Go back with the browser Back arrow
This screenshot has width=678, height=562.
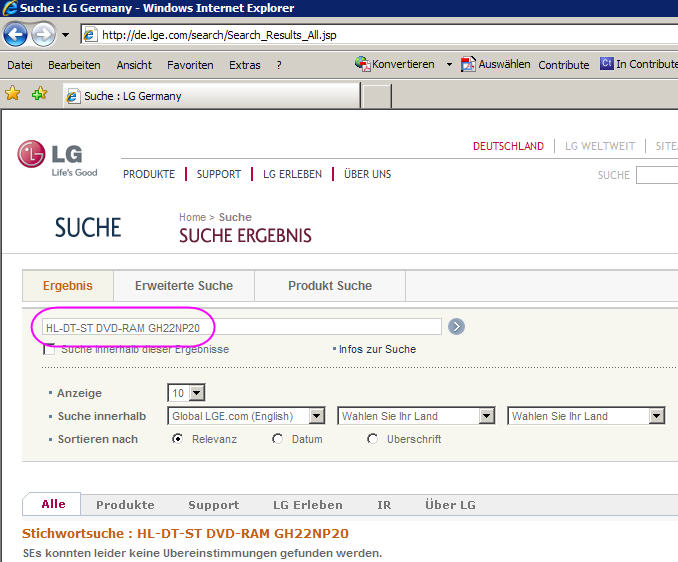pos(15,35)
